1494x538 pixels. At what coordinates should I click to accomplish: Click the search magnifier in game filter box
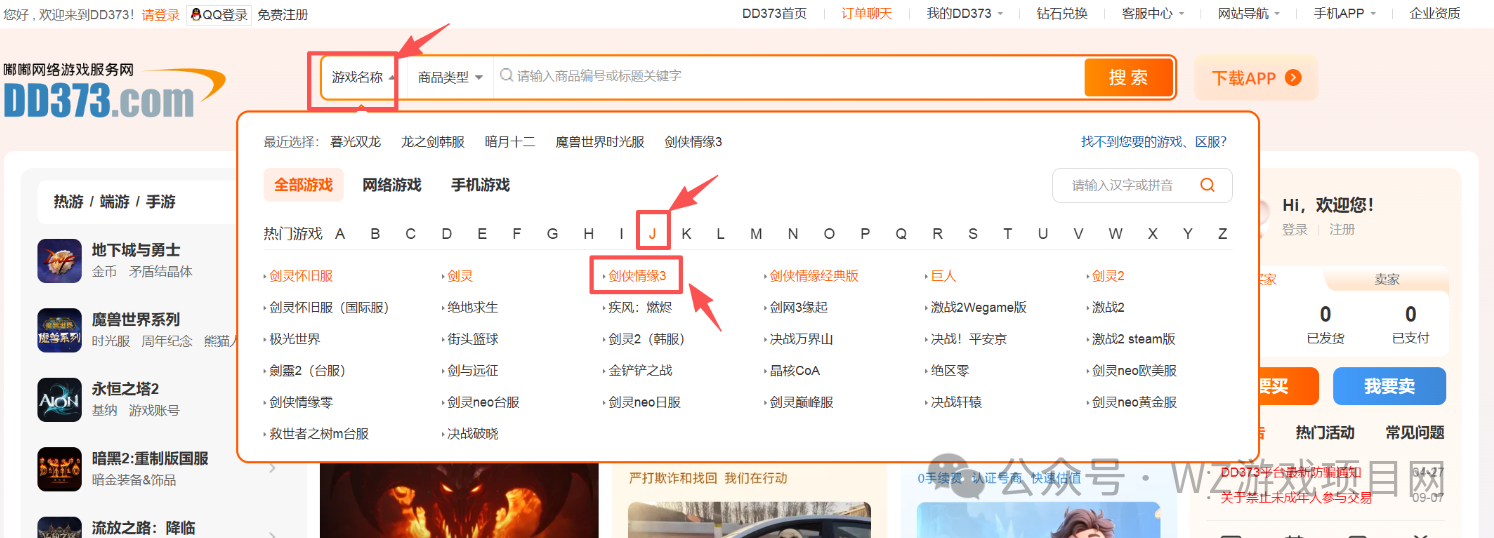click(x=1207, y=185)
